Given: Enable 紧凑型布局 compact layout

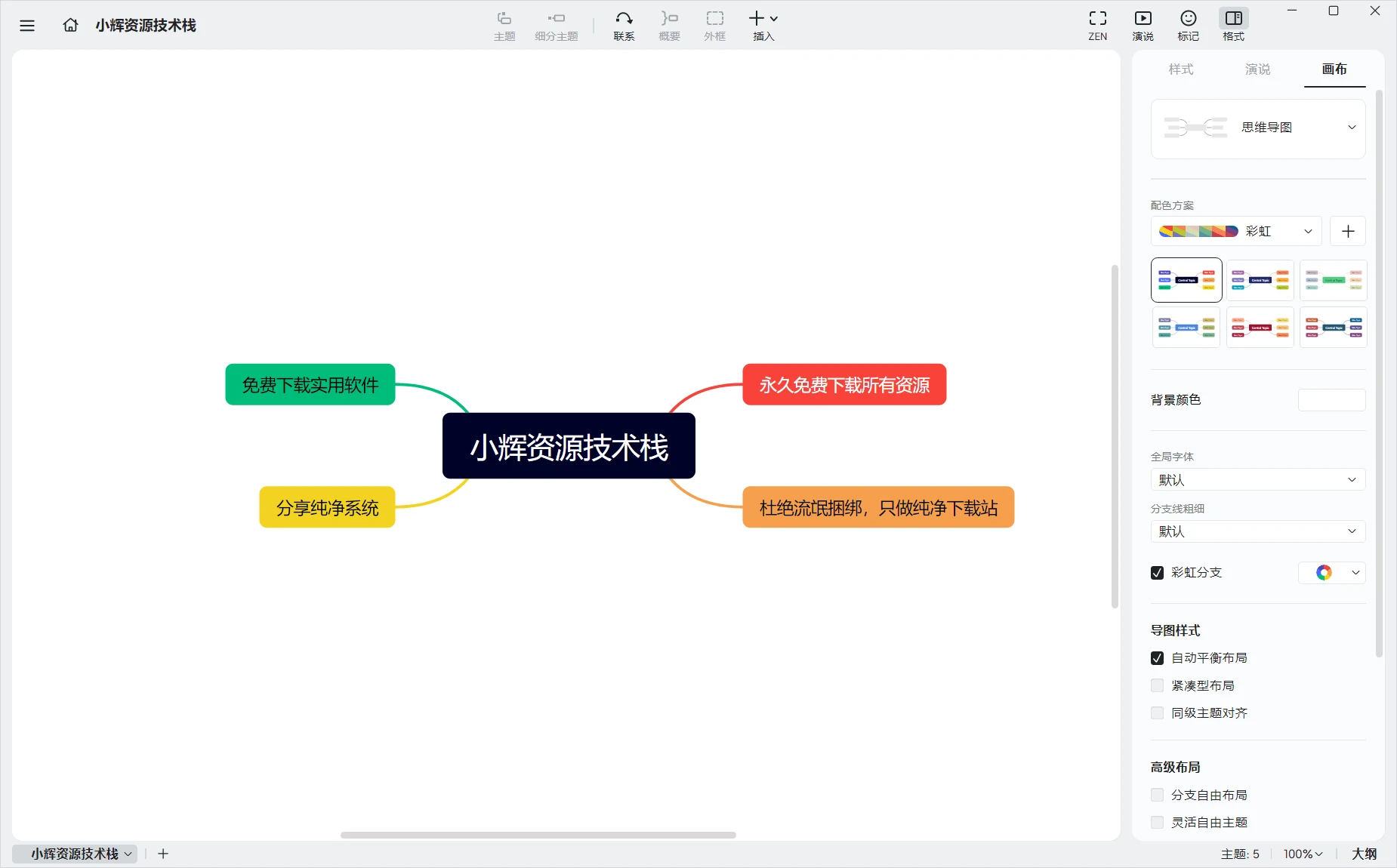Looking at the screenshot, I should point(1157,685).
